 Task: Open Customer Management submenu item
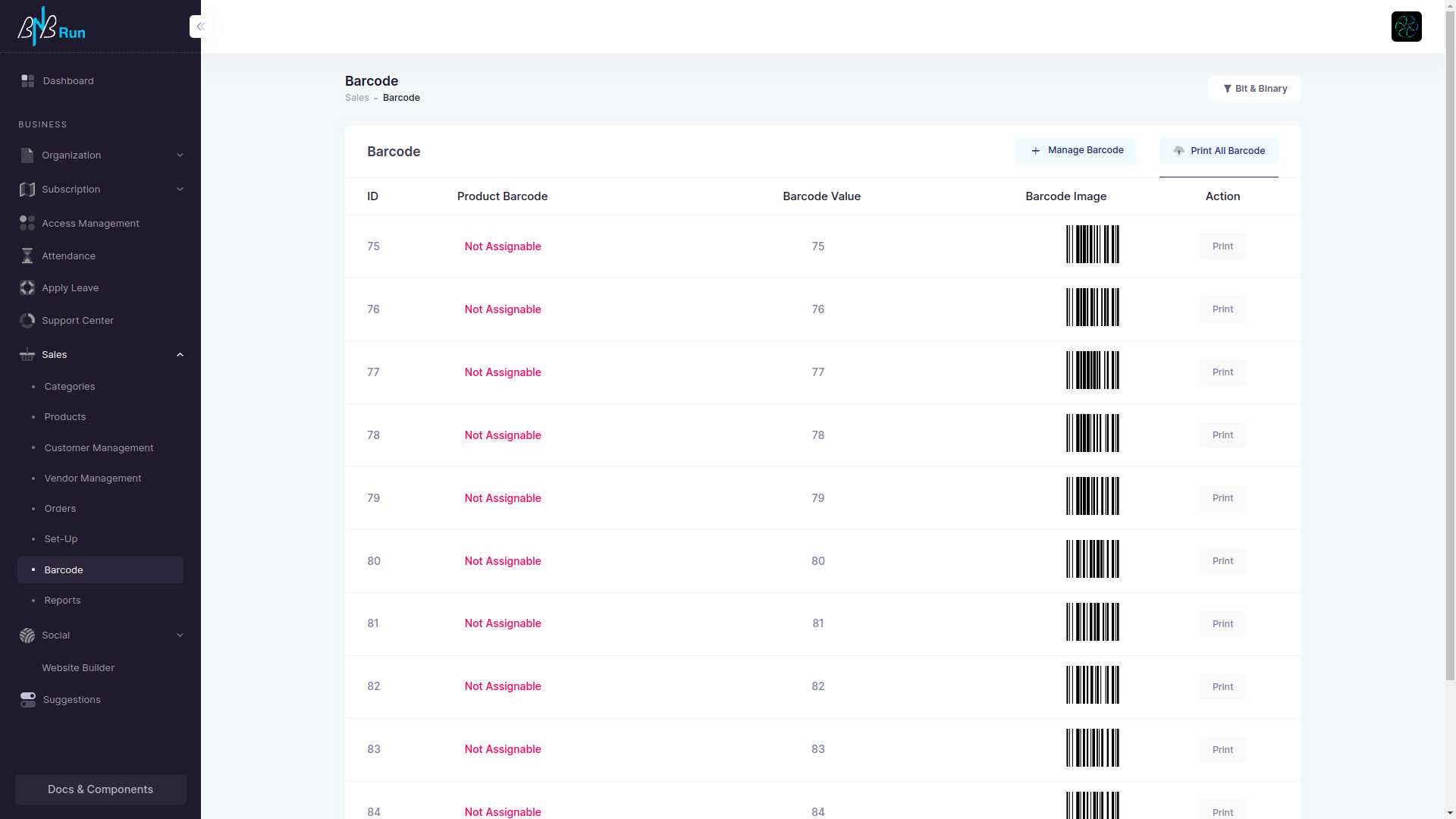coord(100,448)
